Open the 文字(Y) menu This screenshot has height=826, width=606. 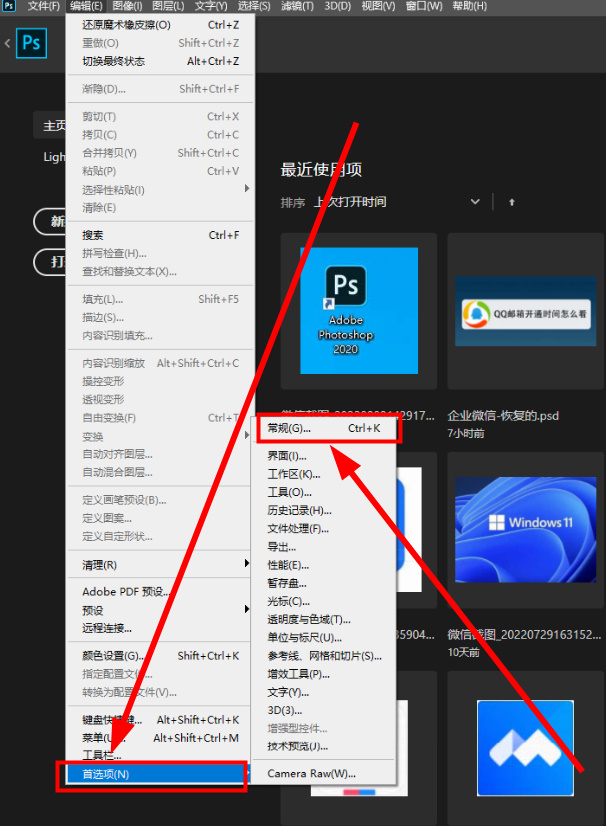click(211, 6)
